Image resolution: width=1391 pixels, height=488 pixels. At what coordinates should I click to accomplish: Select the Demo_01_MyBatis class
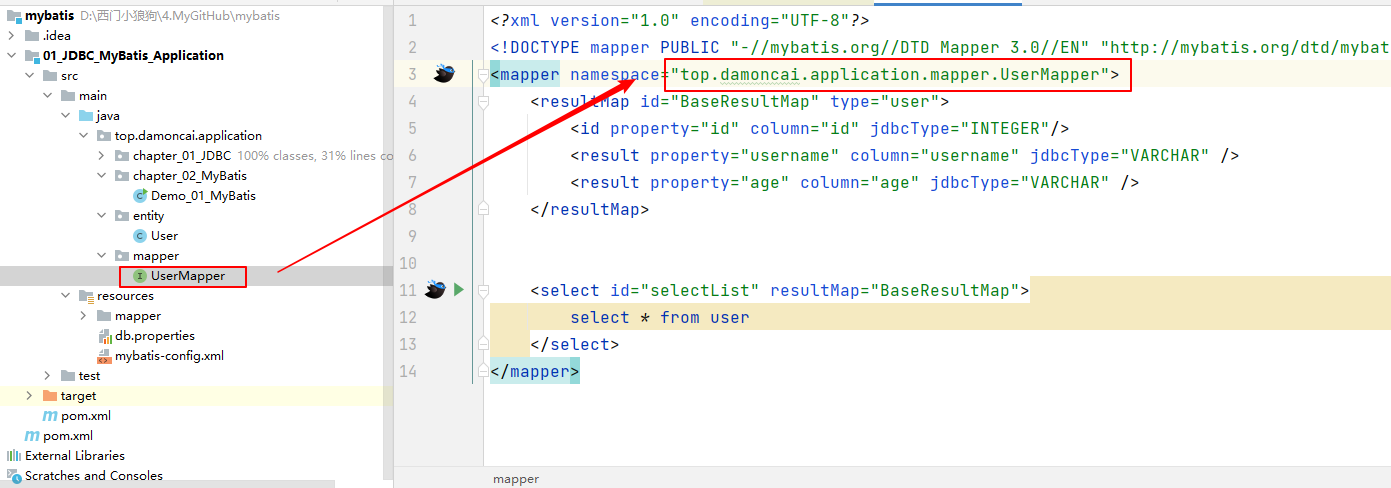203,196
